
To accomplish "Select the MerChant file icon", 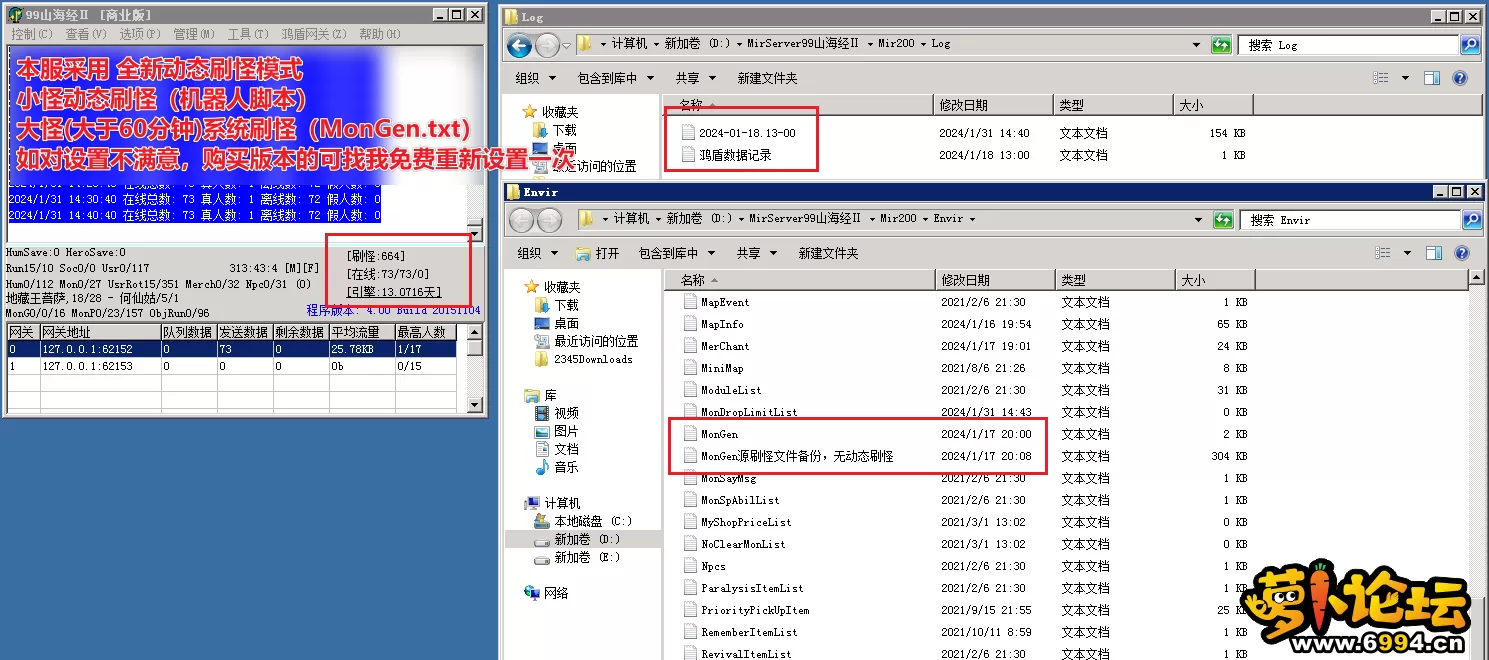I will pos(689,345).
